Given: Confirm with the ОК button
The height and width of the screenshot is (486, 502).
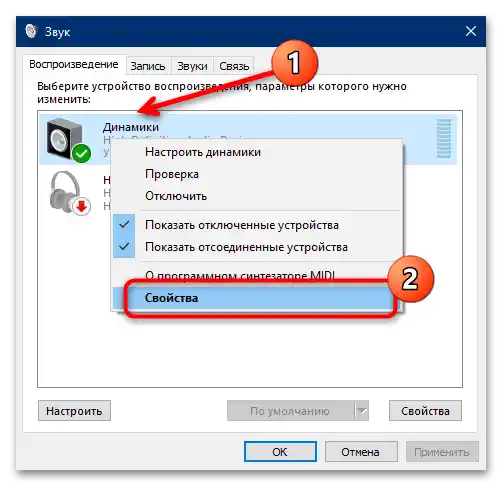Looking at the screenshot, I should (x=280, y=452).
